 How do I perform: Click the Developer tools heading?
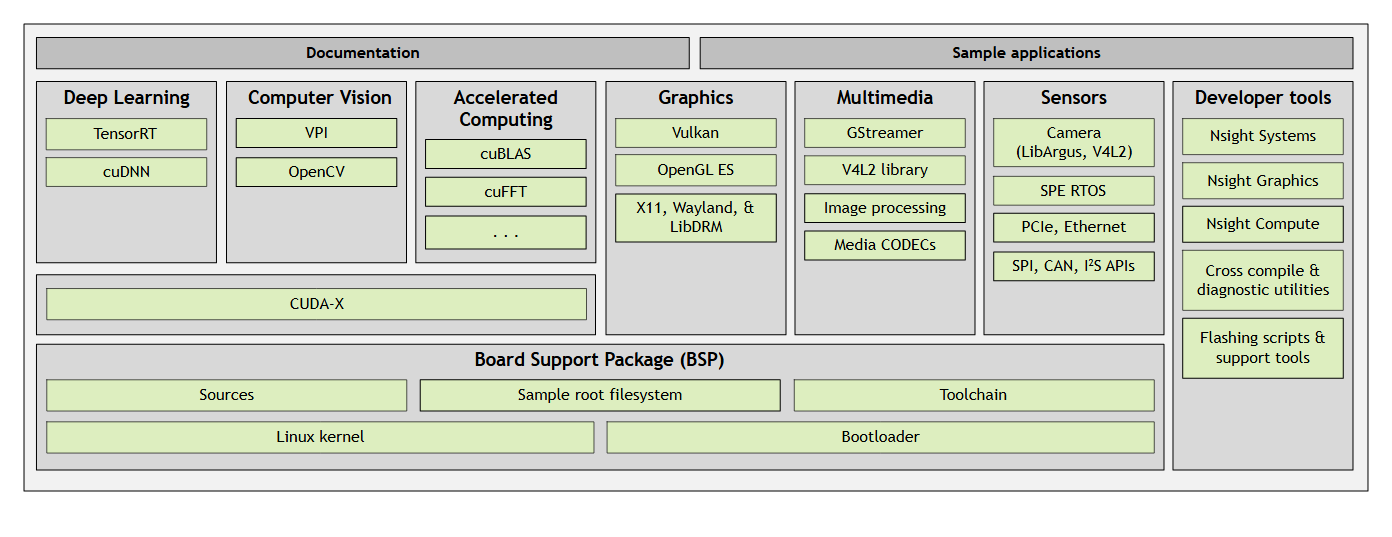(1263, 98)
